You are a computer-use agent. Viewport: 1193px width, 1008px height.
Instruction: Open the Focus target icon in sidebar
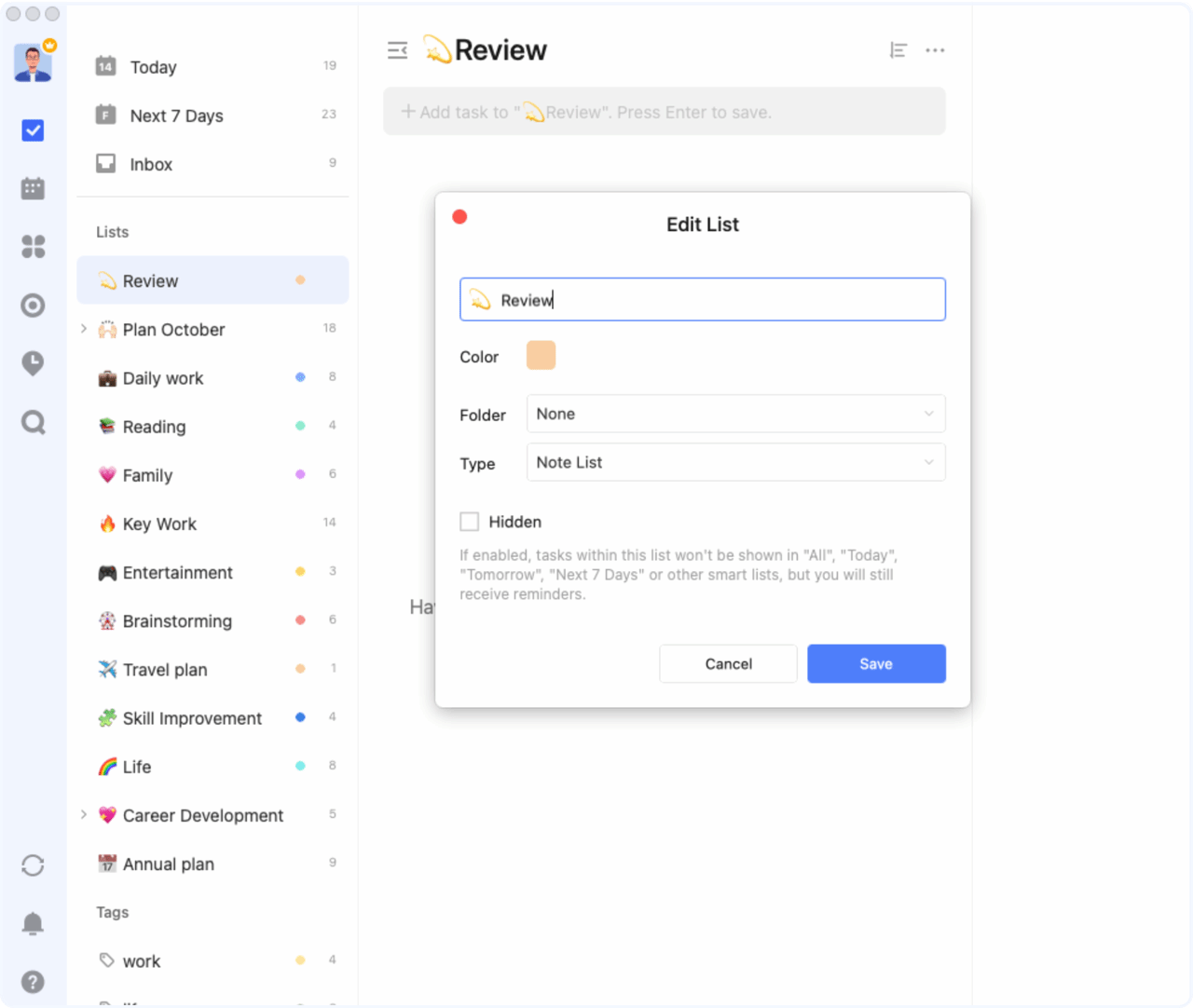click(33, 306)
